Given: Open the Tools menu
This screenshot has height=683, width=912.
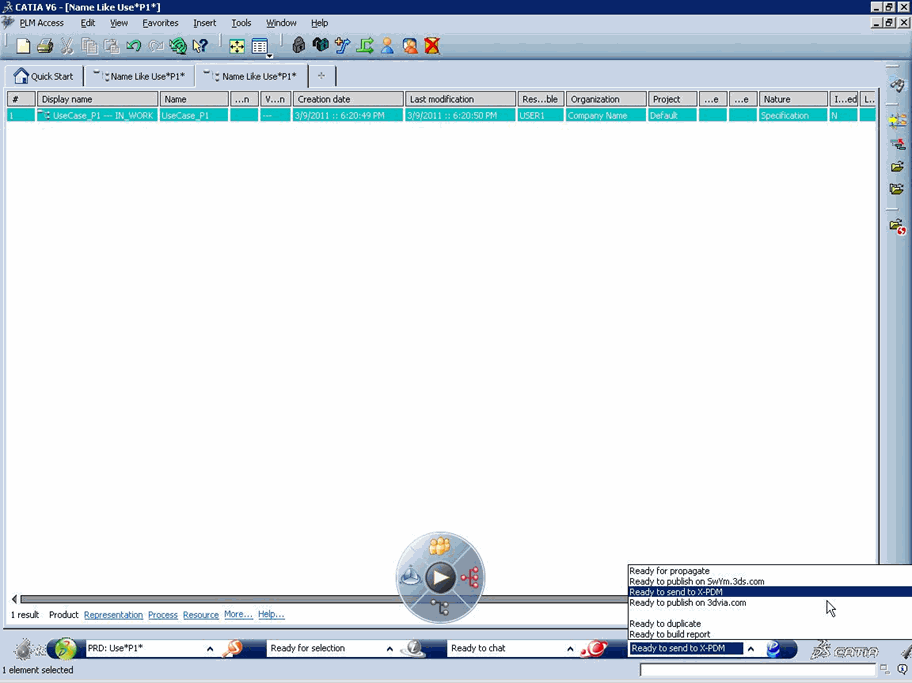Looking at the screenshot, I should pos(241,23).
